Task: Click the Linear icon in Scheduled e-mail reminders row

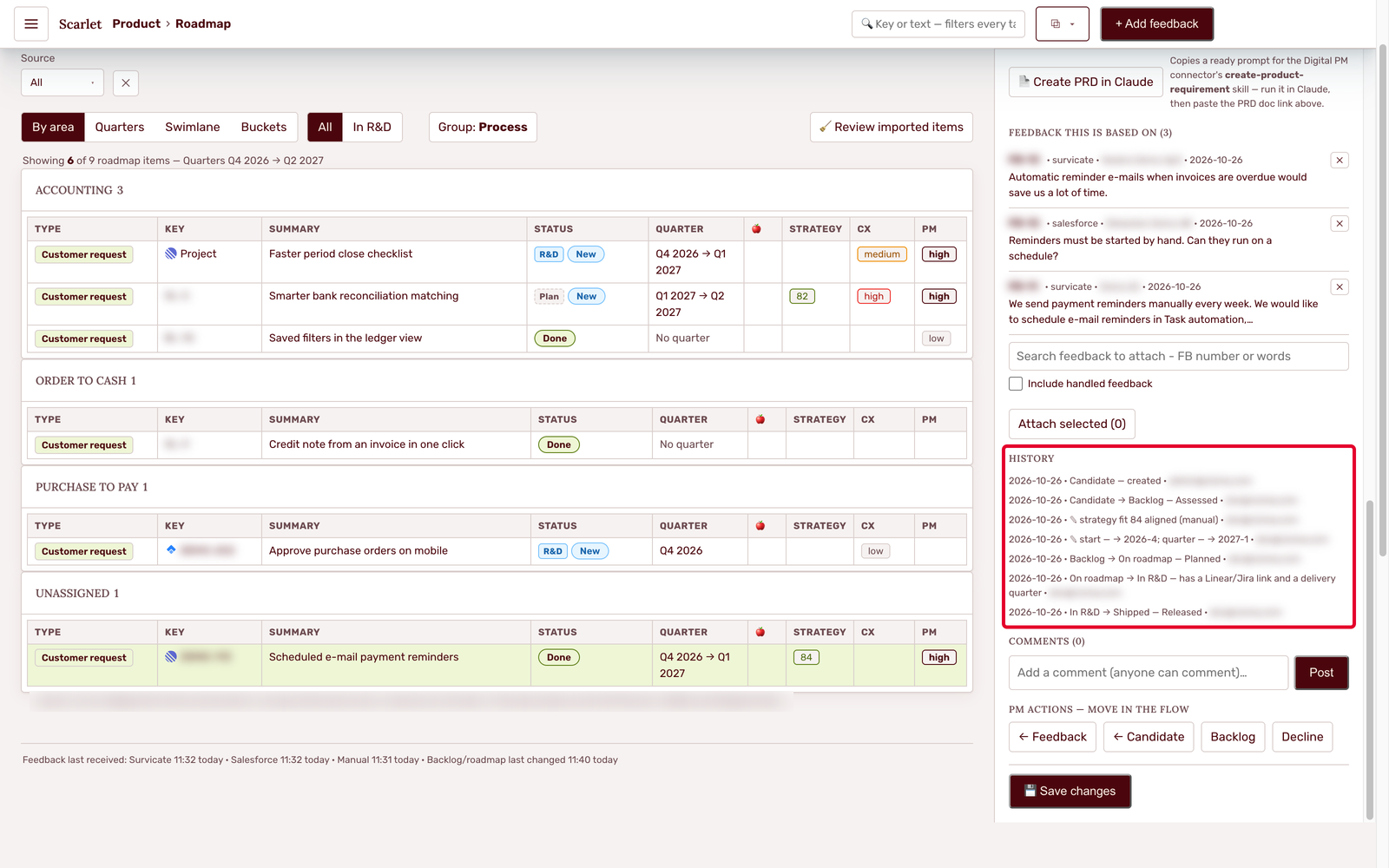Action: pyautogui.click(x=171, y=656)
